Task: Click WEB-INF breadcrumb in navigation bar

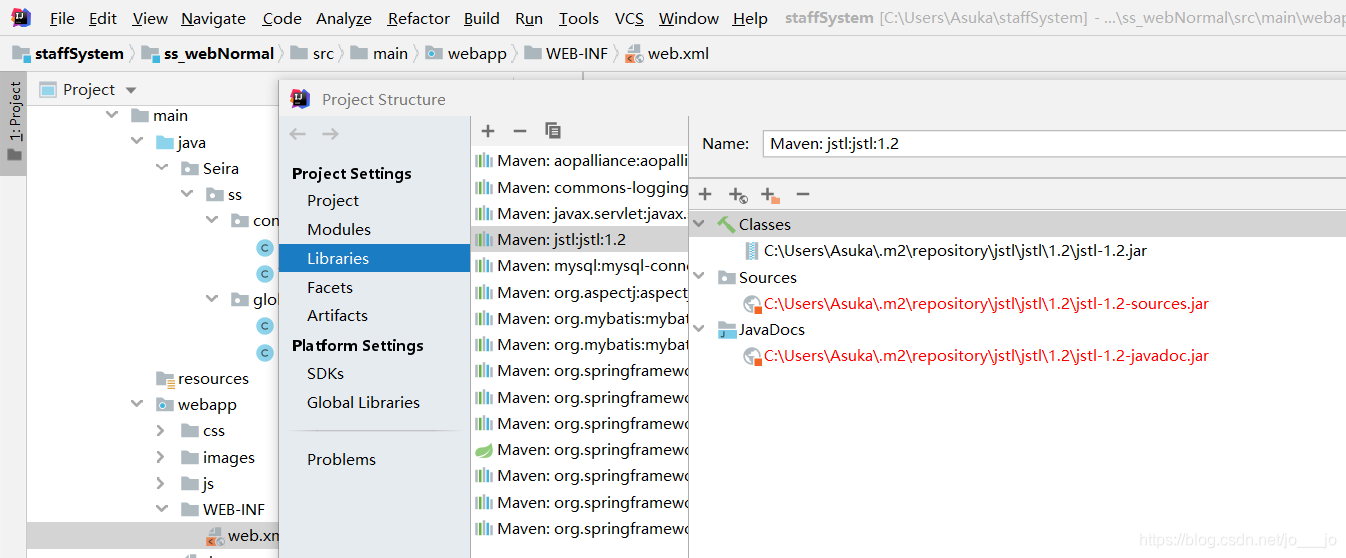Action: [565, 53]
